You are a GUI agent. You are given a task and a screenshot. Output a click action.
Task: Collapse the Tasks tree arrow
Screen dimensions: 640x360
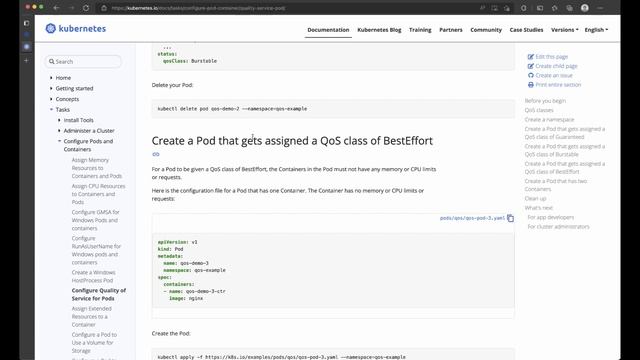click(51, 109)
